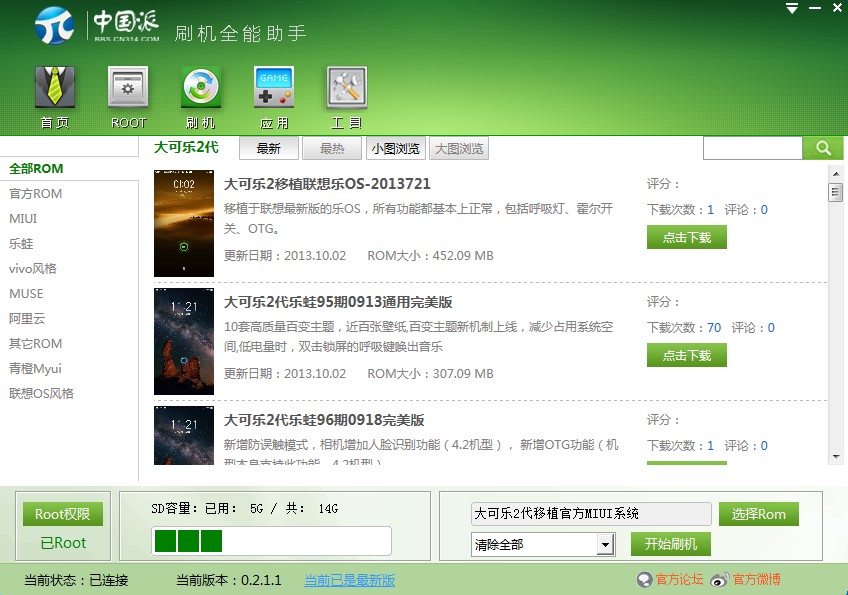Select the 最新 sort tab
Viewport: 848px width, 595px height.
click(269, 149)
